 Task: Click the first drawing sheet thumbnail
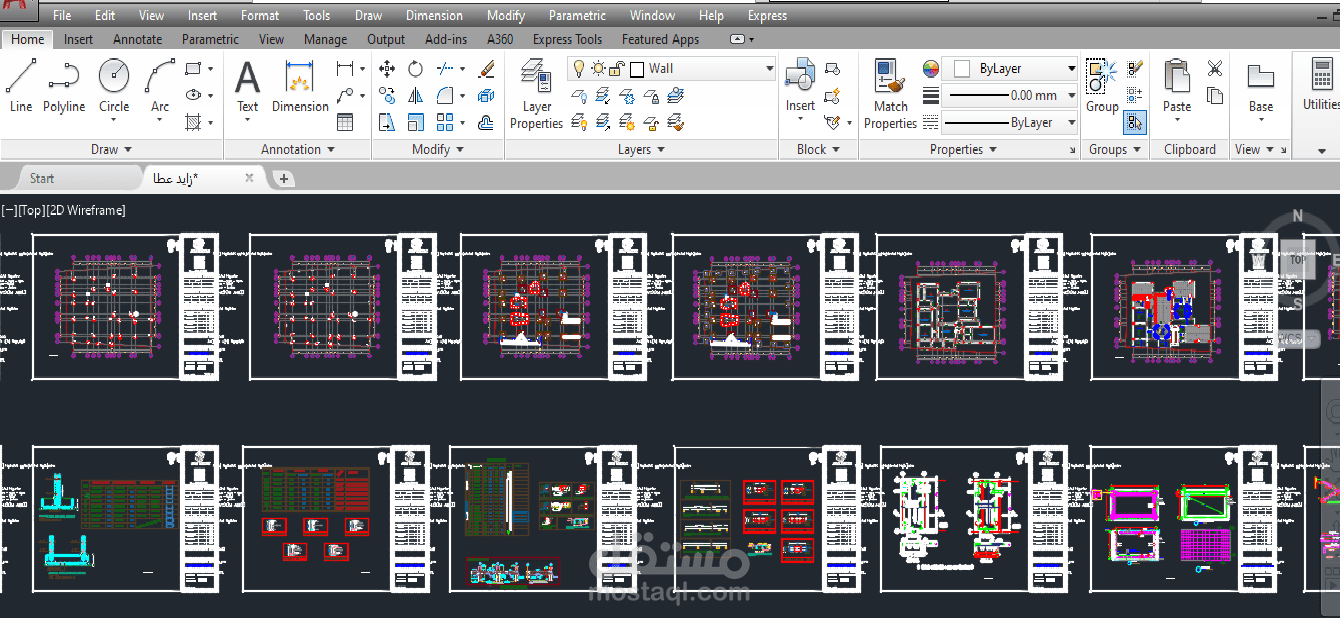point(126,307)
